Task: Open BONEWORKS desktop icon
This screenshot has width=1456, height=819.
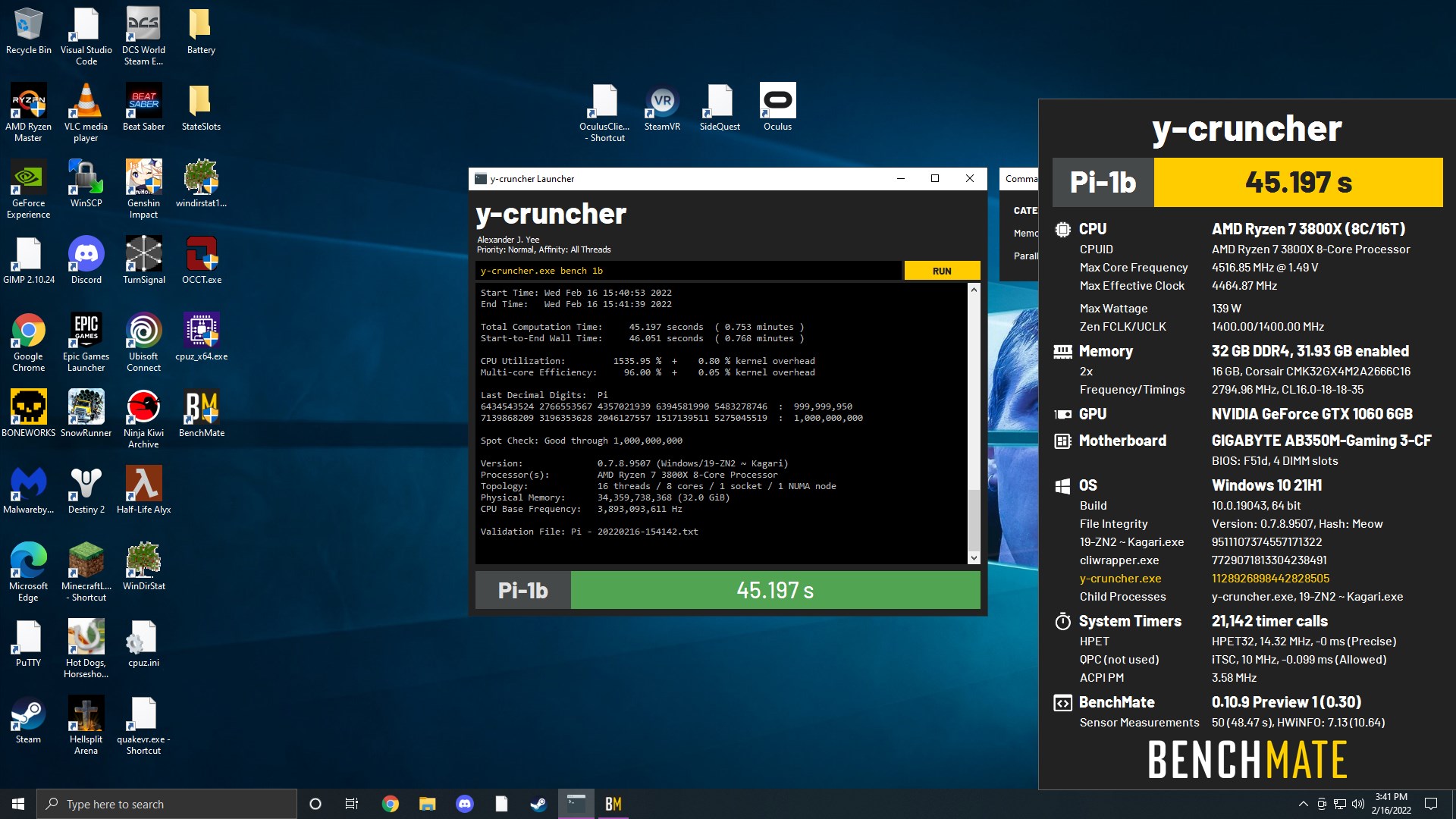Action: coord(29,414)
